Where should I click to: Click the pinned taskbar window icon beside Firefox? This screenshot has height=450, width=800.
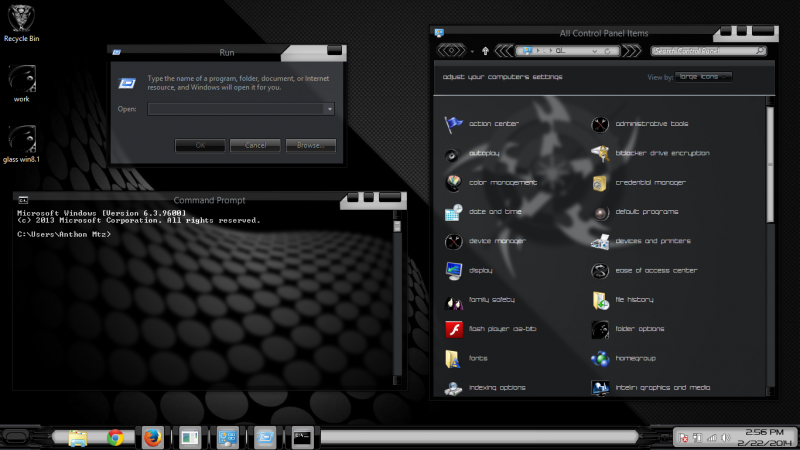tap(190, 438)
